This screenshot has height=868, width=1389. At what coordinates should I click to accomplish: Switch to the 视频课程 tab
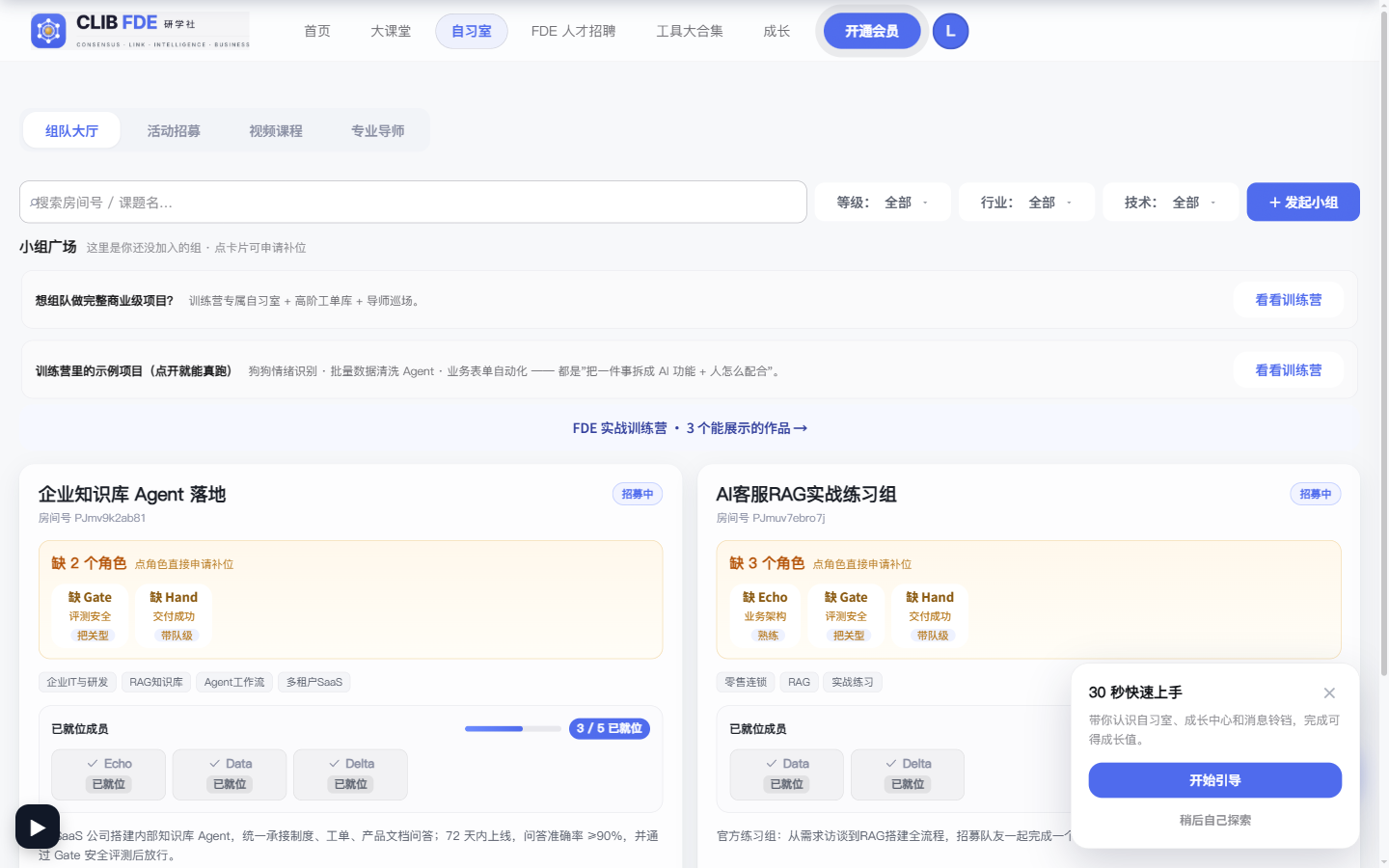click(x=276, y=130)
